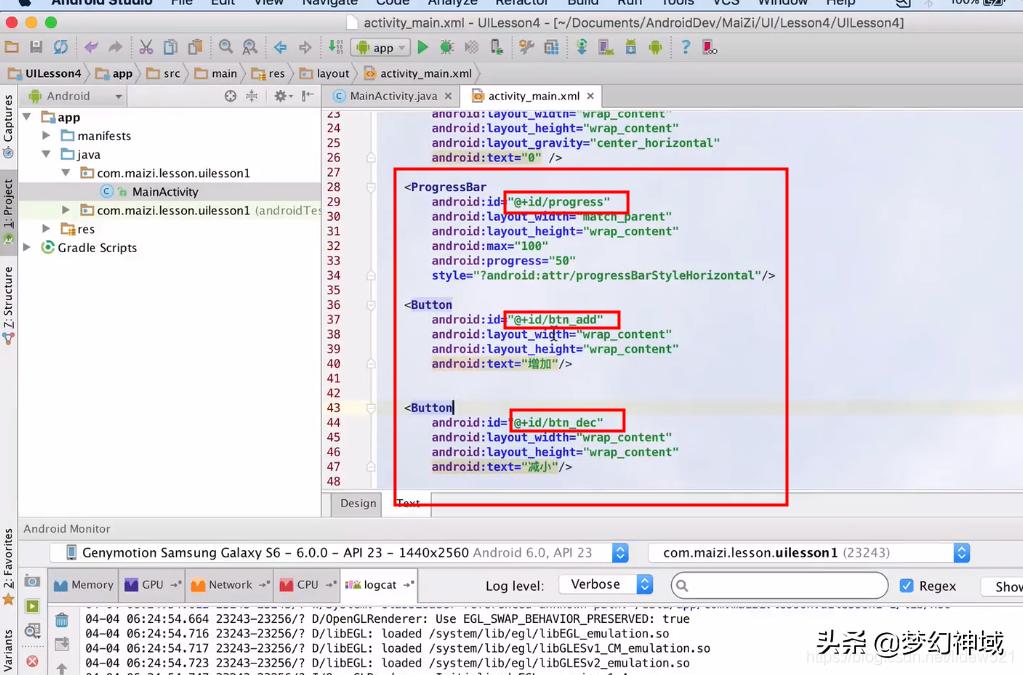Switch to the MainActivity.java editor tab
1023x675 pixels.
[392, 96]
